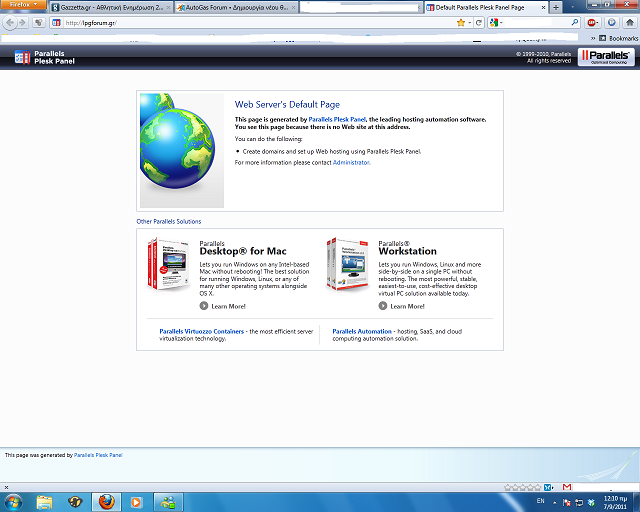Switch to Firefox in the taskbar
Viewport: 640px width, 512px height.
(x=106, y=502)
